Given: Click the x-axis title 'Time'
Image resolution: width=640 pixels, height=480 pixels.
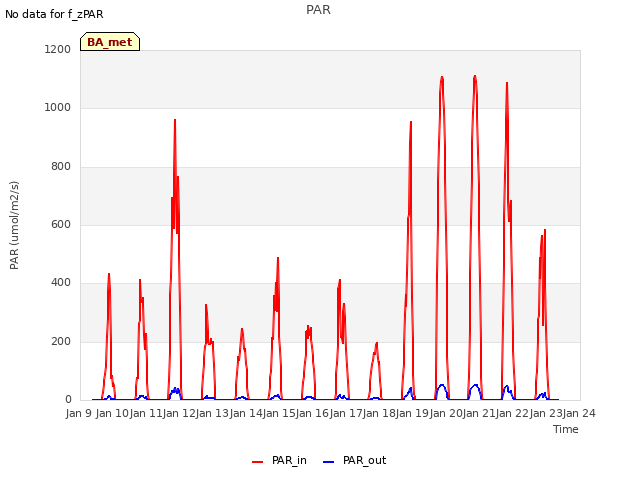Looking at the screenshot, I should pyautogui.click(x=566, y=429).
